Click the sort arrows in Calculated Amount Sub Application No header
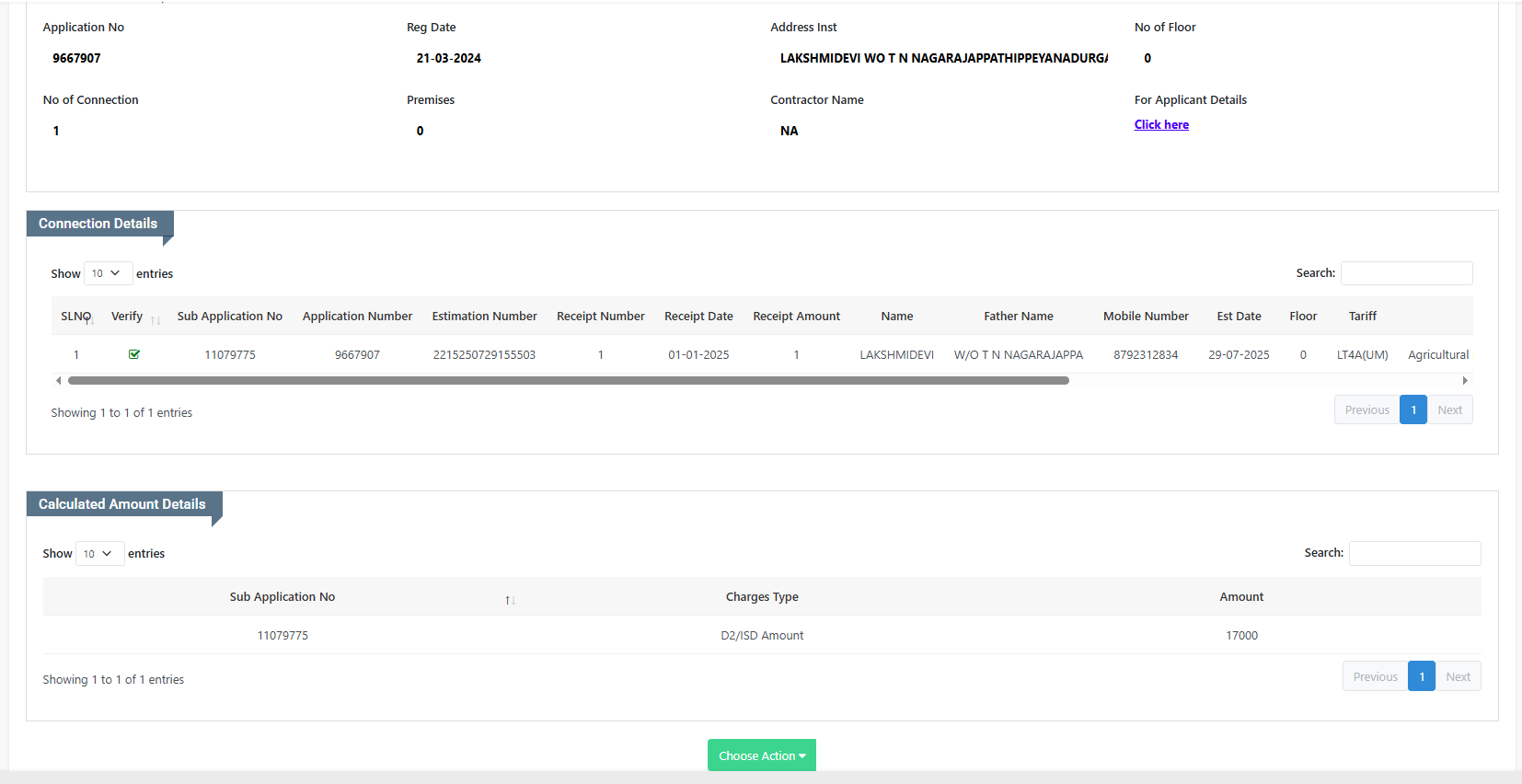The width and height of the screenshot is (1522, 784). [x=510, y=600]
